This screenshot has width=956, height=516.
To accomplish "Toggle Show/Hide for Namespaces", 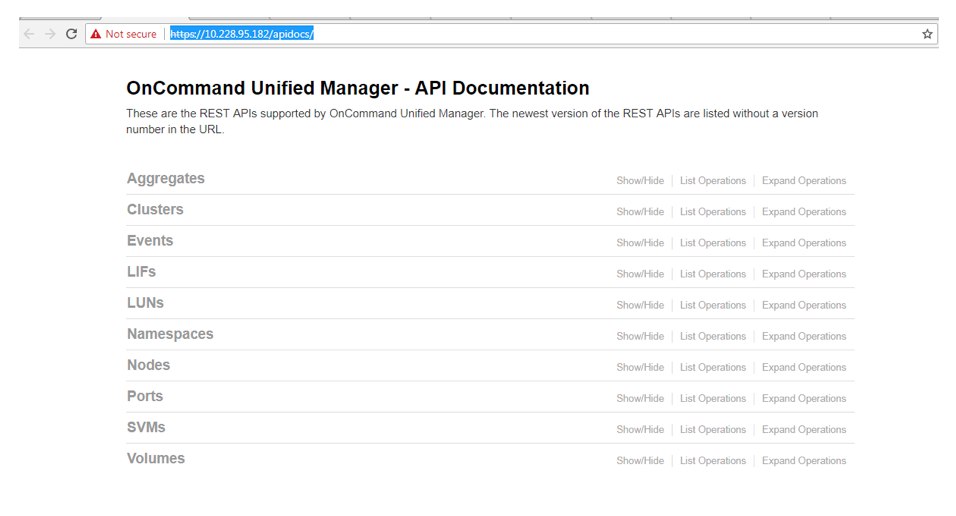I will click(640, 336).
